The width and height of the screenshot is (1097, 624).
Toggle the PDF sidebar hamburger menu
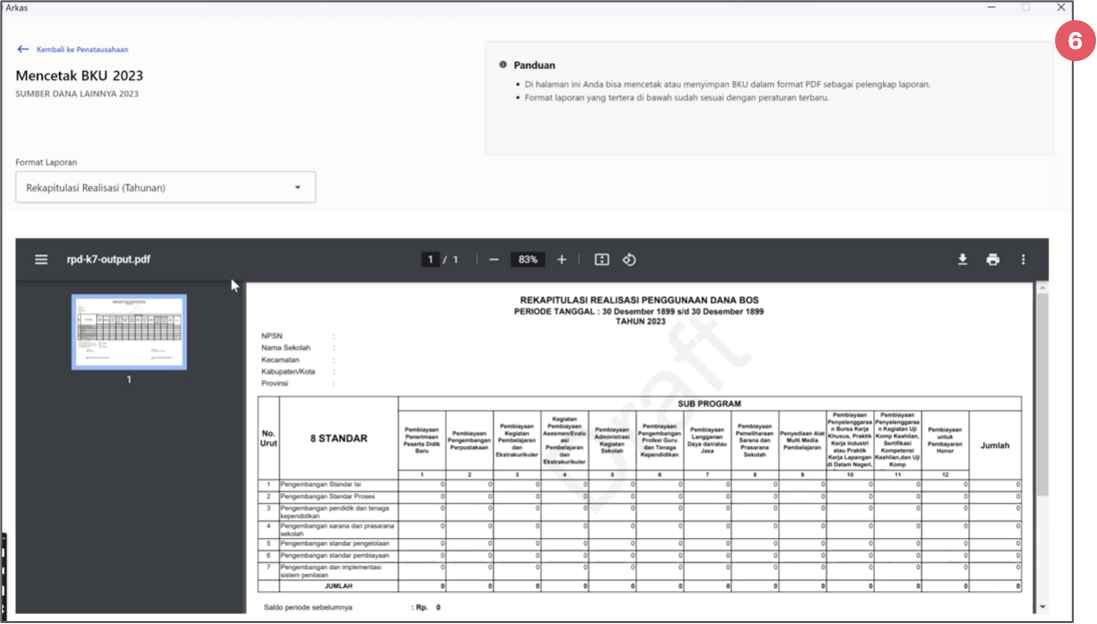point(41,260)
